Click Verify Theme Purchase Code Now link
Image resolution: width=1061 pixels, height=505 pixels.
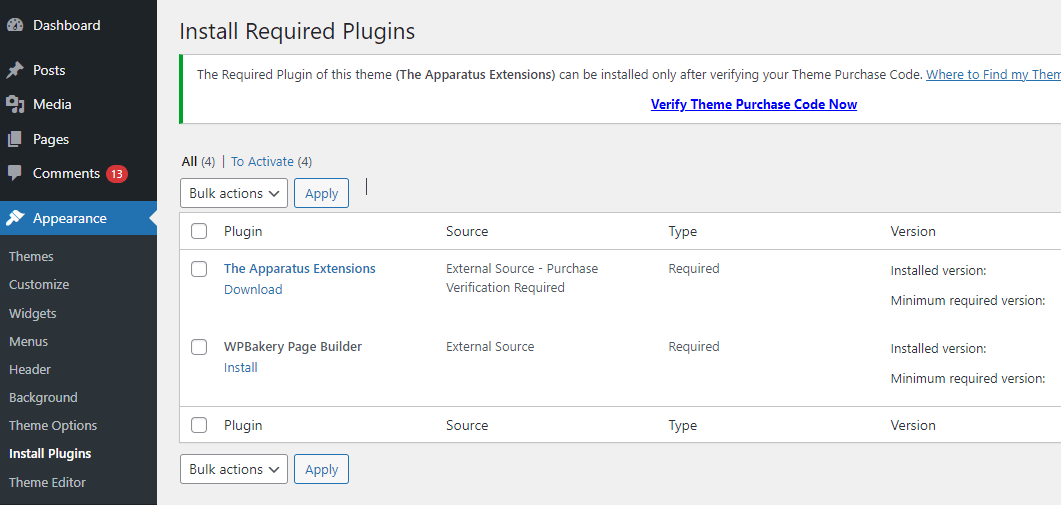[x=753, y=104]
